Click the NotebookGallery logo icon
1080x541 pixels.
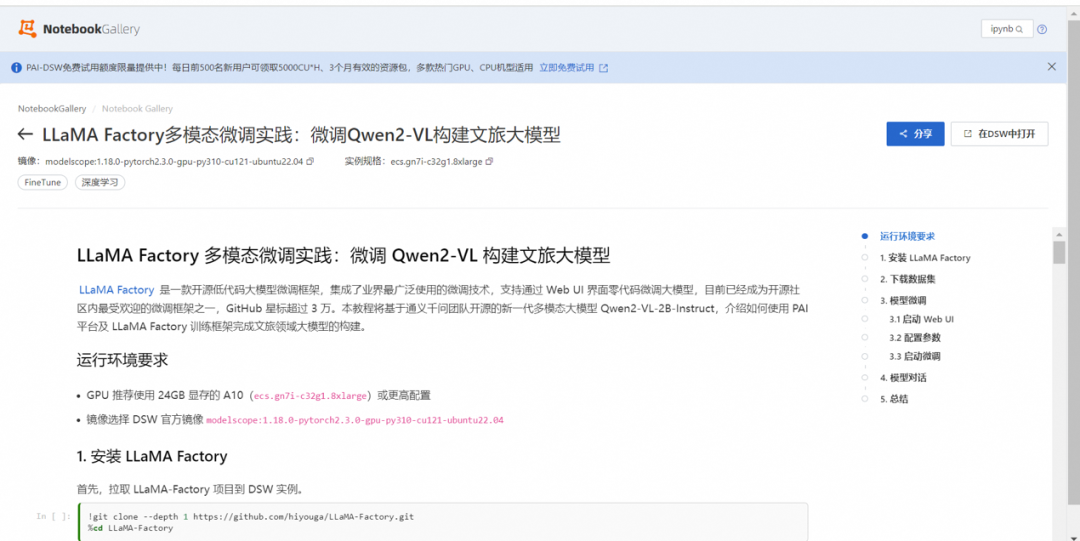click(27, 29)
